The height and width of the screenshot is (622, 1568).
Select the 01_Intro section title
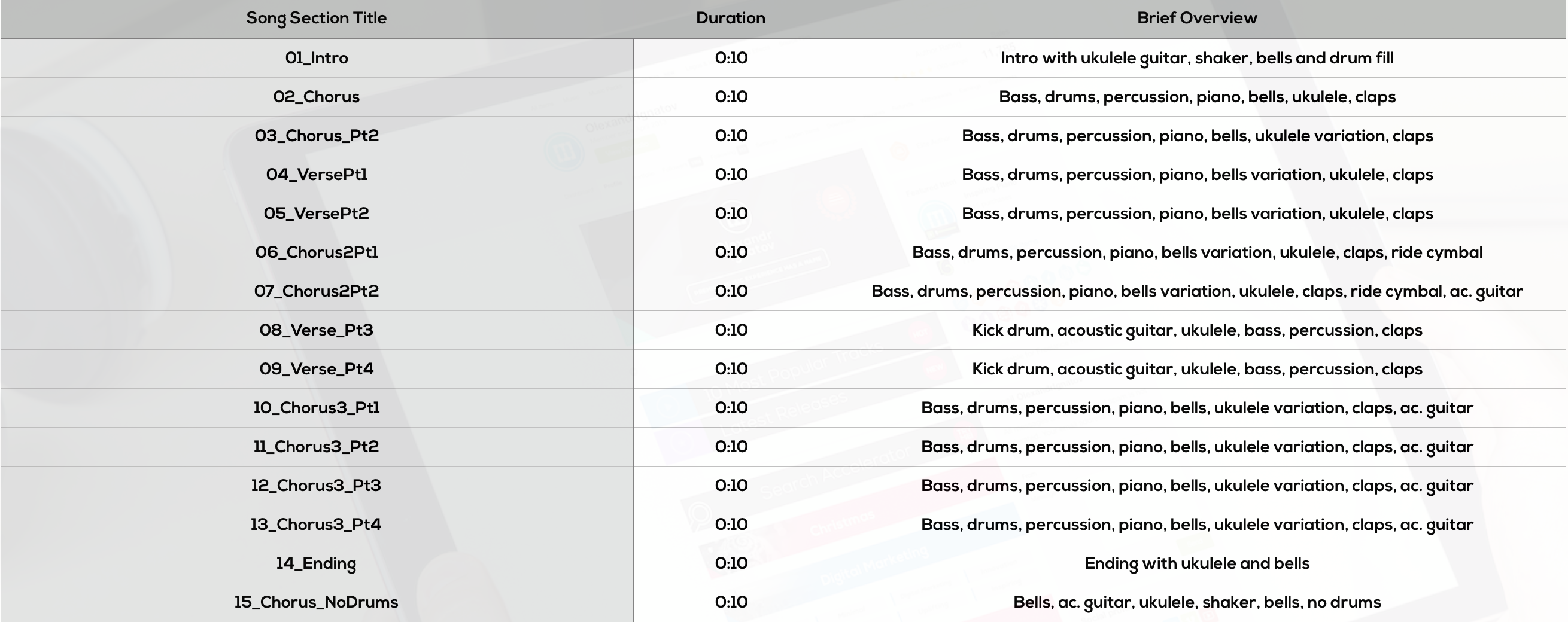(x=317, y=58)
